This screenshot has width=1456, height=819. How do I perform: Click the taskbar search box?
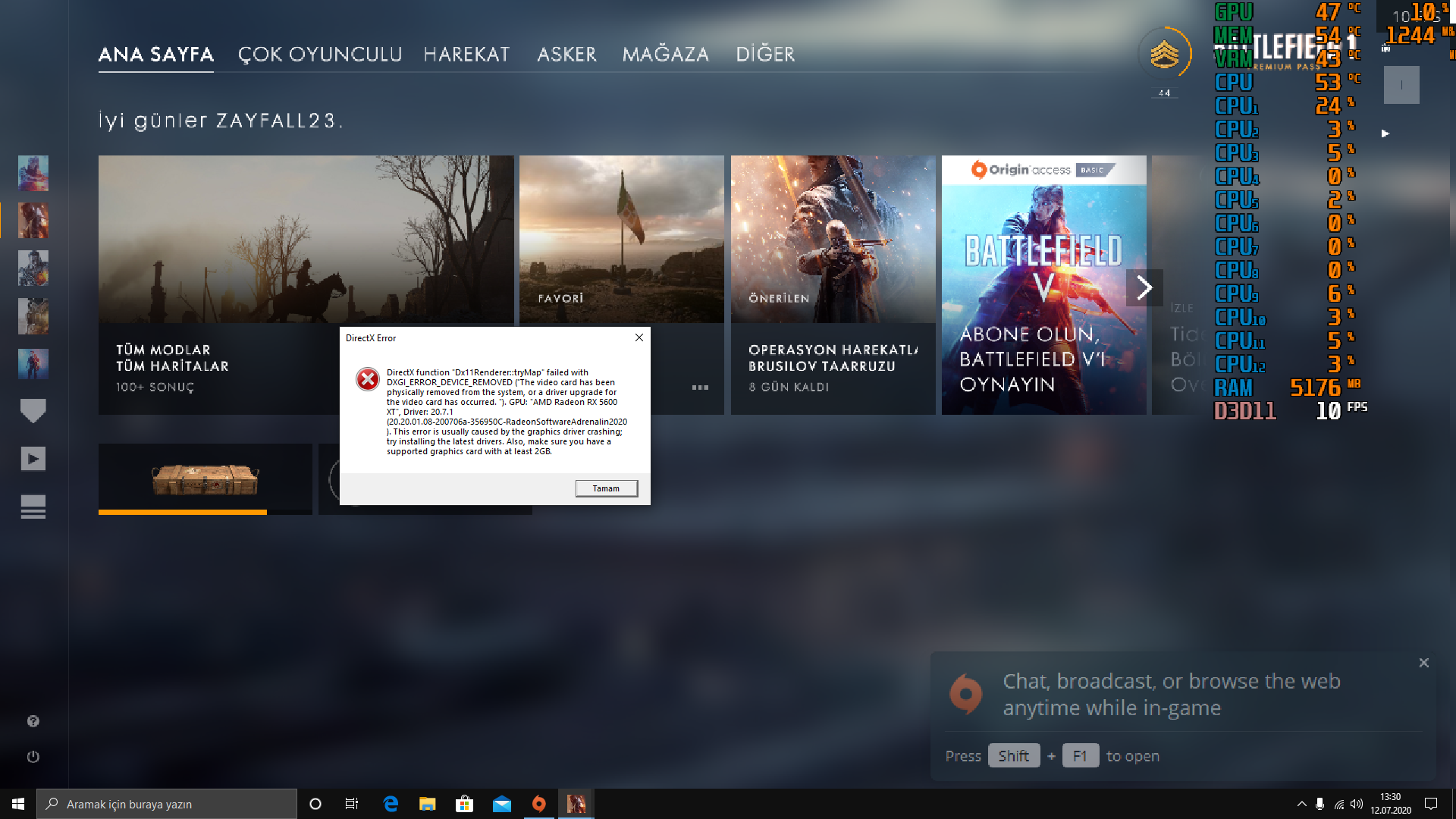pyautogui.click(x=167, y=804)
